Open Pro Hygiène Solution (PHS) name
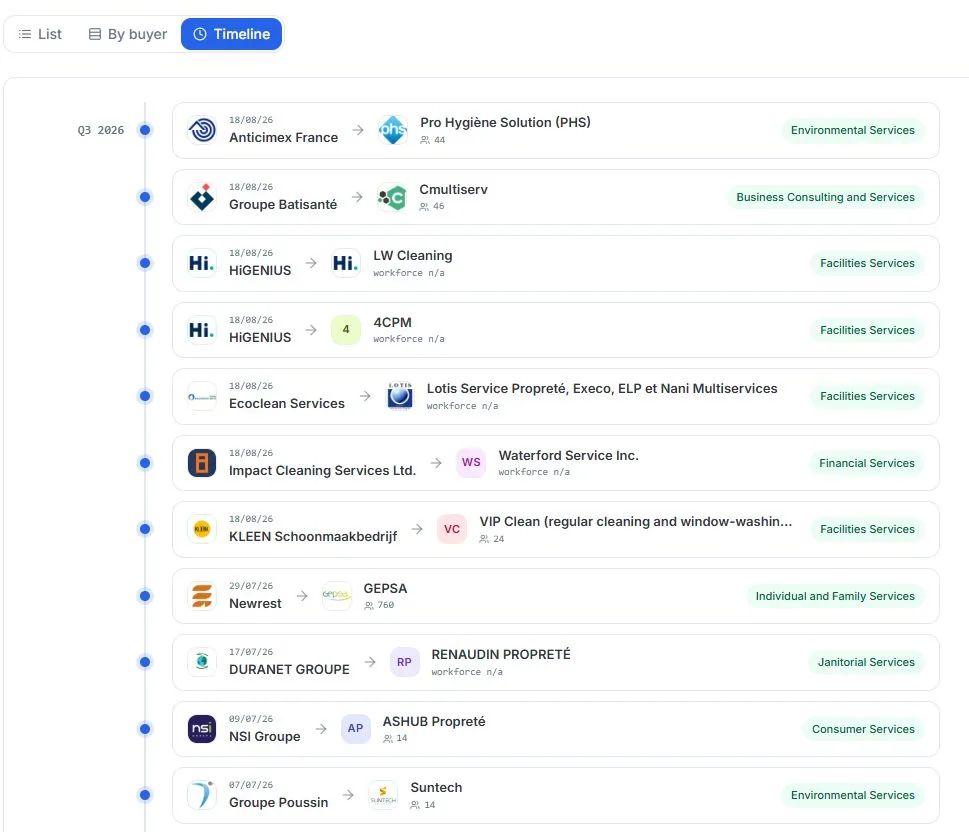Screen dimensions: 969x832 point(505,122)
